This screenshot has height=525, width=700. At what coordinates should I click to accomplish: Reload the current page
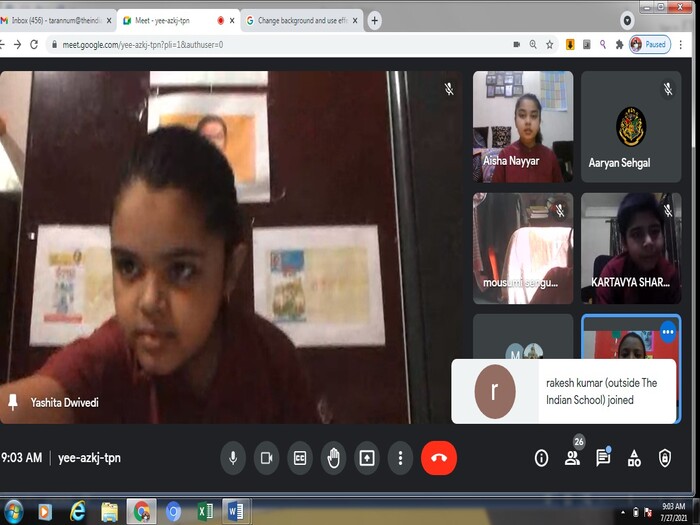(34, 45)
